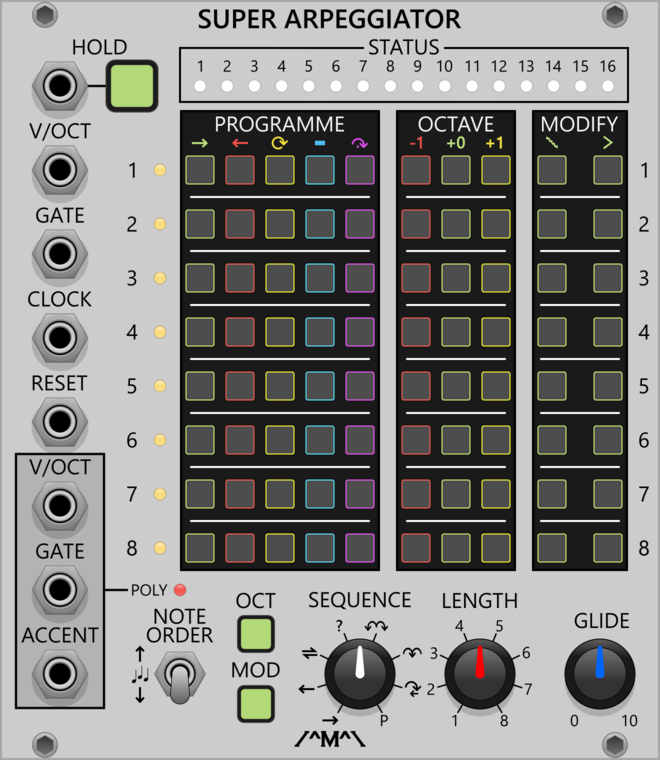Select +1 octave button in row 6
Screen dimensions: 660x760
[x=496, y=440]
